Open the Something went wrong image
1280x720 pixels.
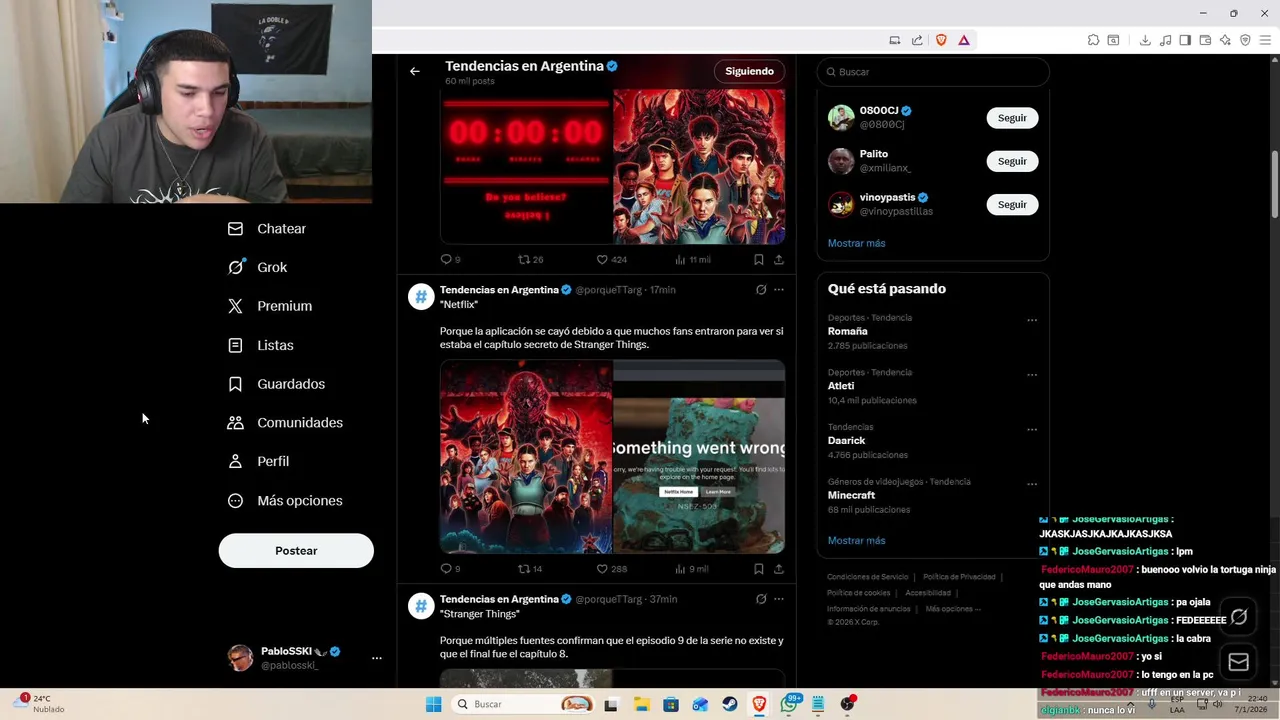tap(699, 457)
